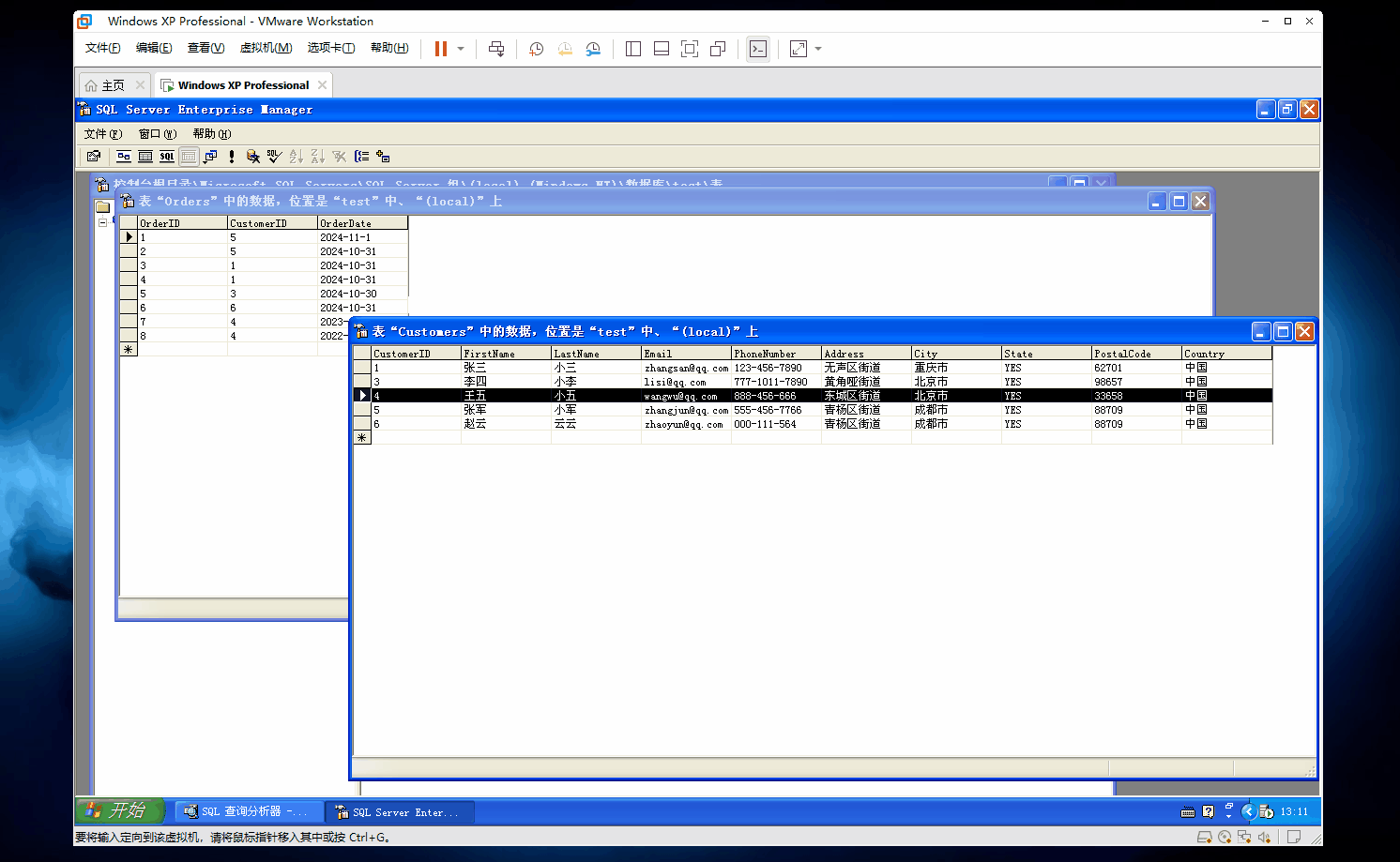Select the Orders cell 2024-11-1
The height and width of the screenshot is (862, 1400).
(x=362, y=237)
